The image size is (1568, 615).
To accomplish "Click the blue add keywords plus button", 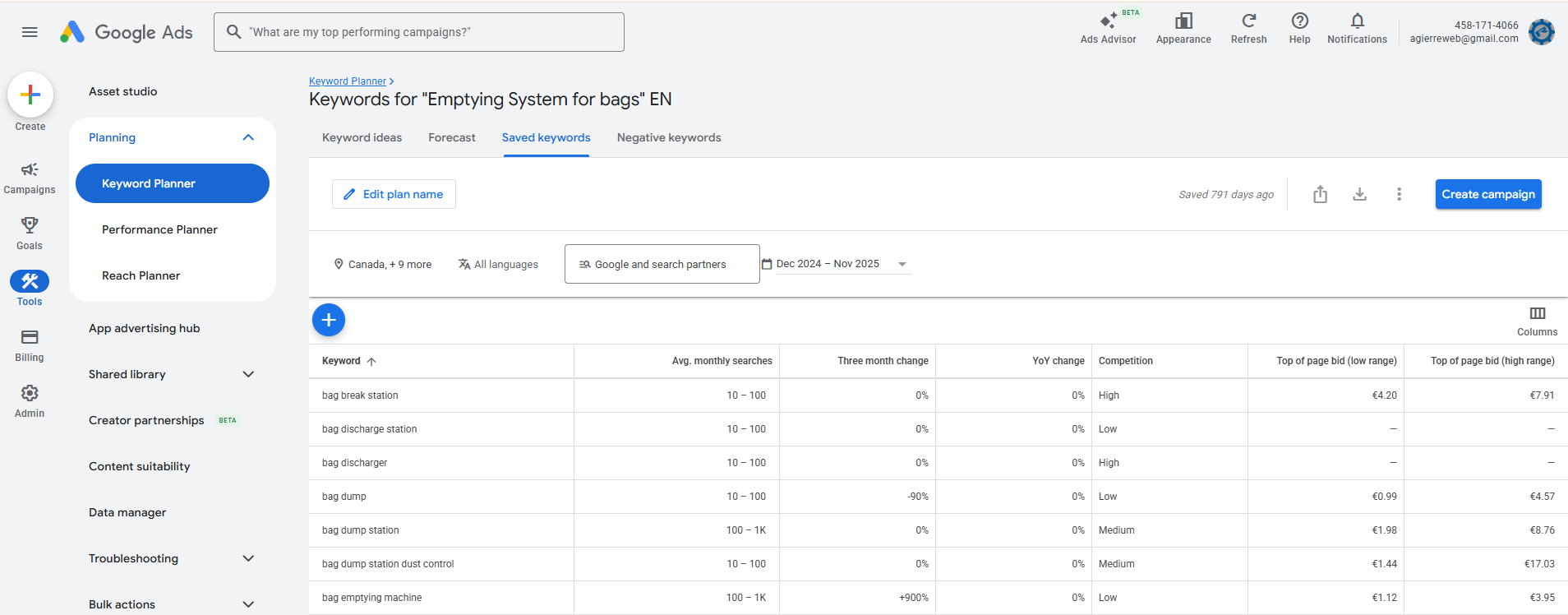I will pos(329,320).
